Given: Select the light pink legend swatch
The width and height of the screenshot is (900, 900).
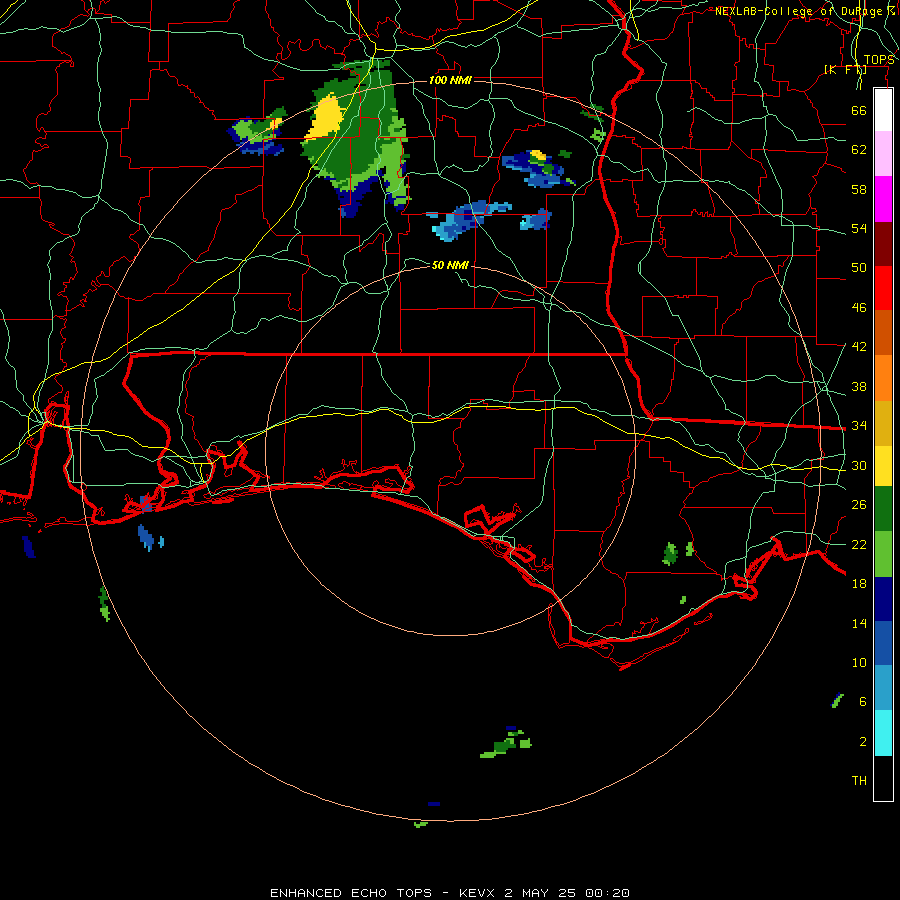Looking at the screenshot, I should pos(883,154).
